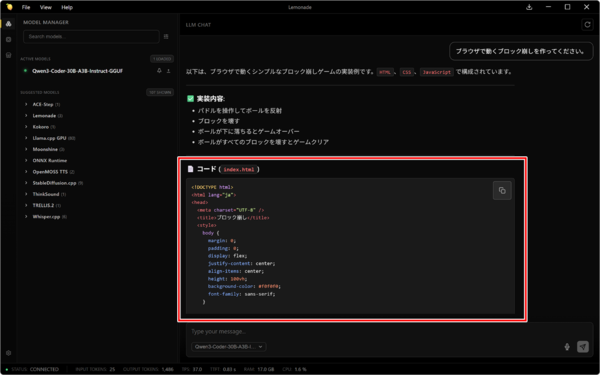Click the Search models field
Viewport: 600px width, 375px height.
91,37
